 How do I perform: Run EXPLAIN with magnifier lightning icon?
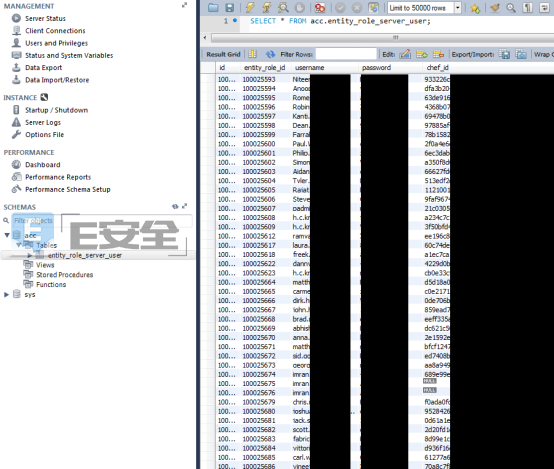[x=283, y=7]
